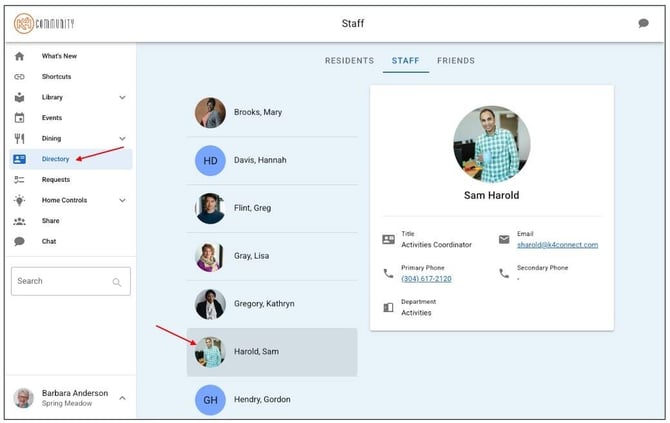
Task: Expand the Library submenu chevron
Action: [122, 97]
